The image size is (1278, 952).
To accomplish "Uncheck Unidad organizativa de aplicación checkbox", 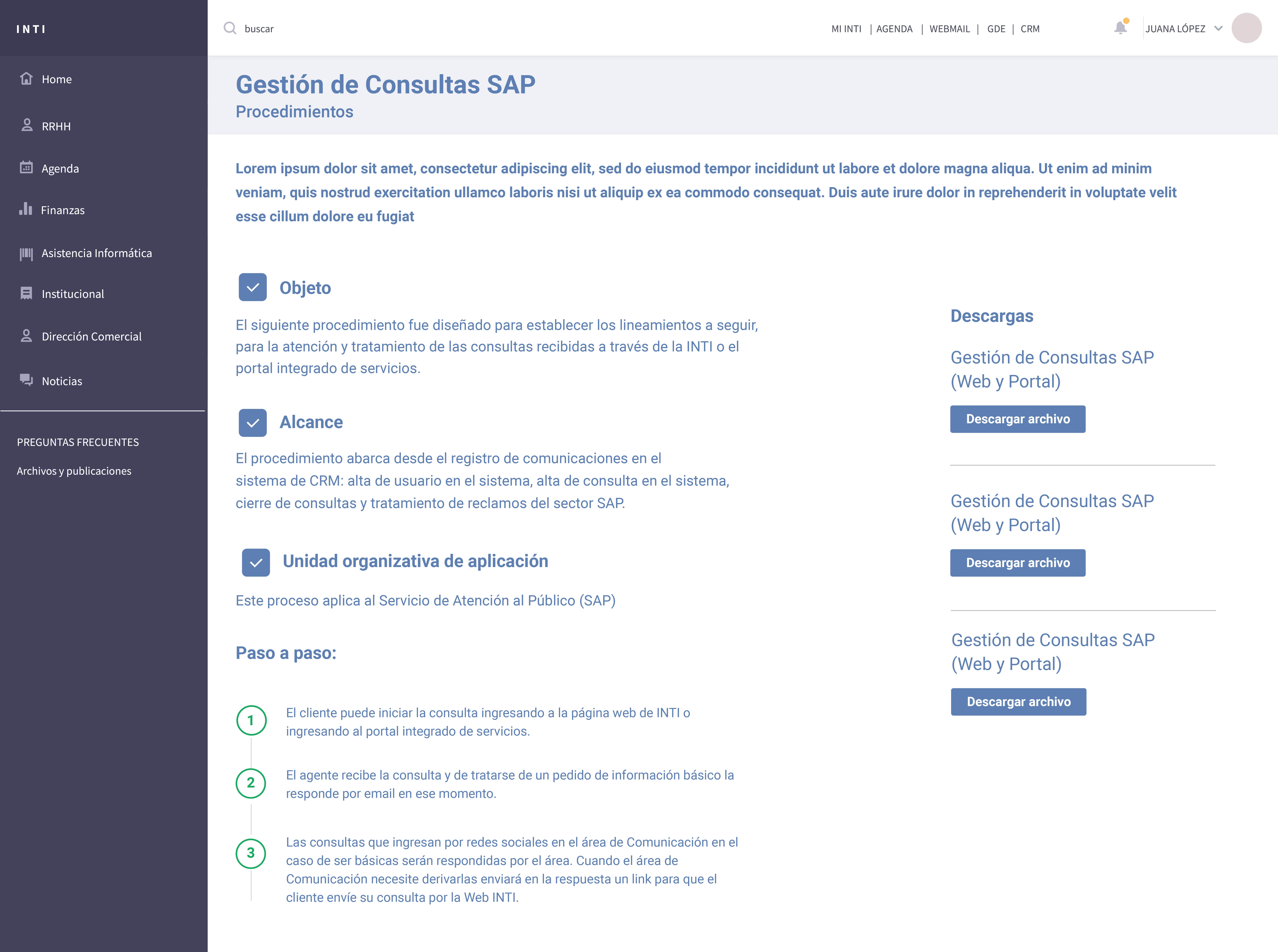I will tap(256, 562).
